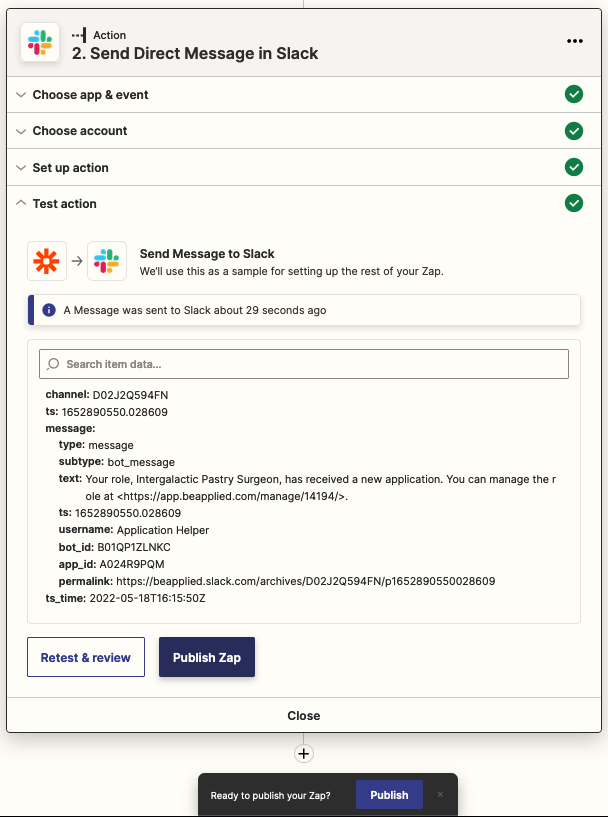The image size is (608, 817).
Task: Click the Slack app icon in step header
Action: (x=40, y=42)
